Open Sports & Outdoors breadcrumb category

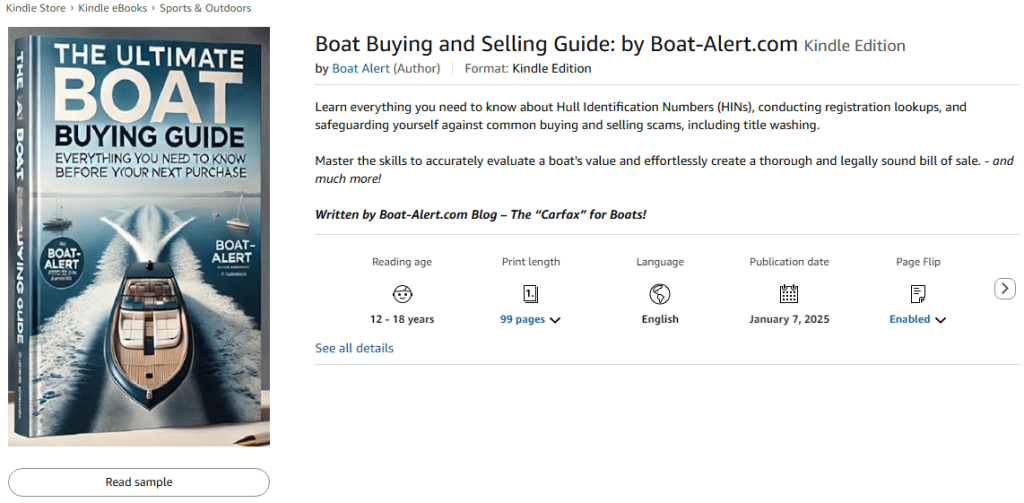pos(205,8)
